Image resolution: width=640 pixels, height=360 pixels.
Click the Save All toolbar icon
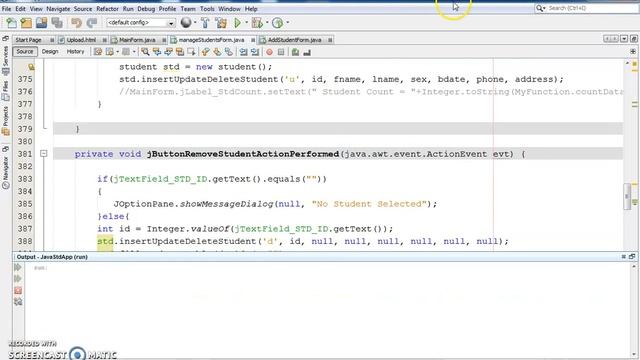click(x=57, y=23)
